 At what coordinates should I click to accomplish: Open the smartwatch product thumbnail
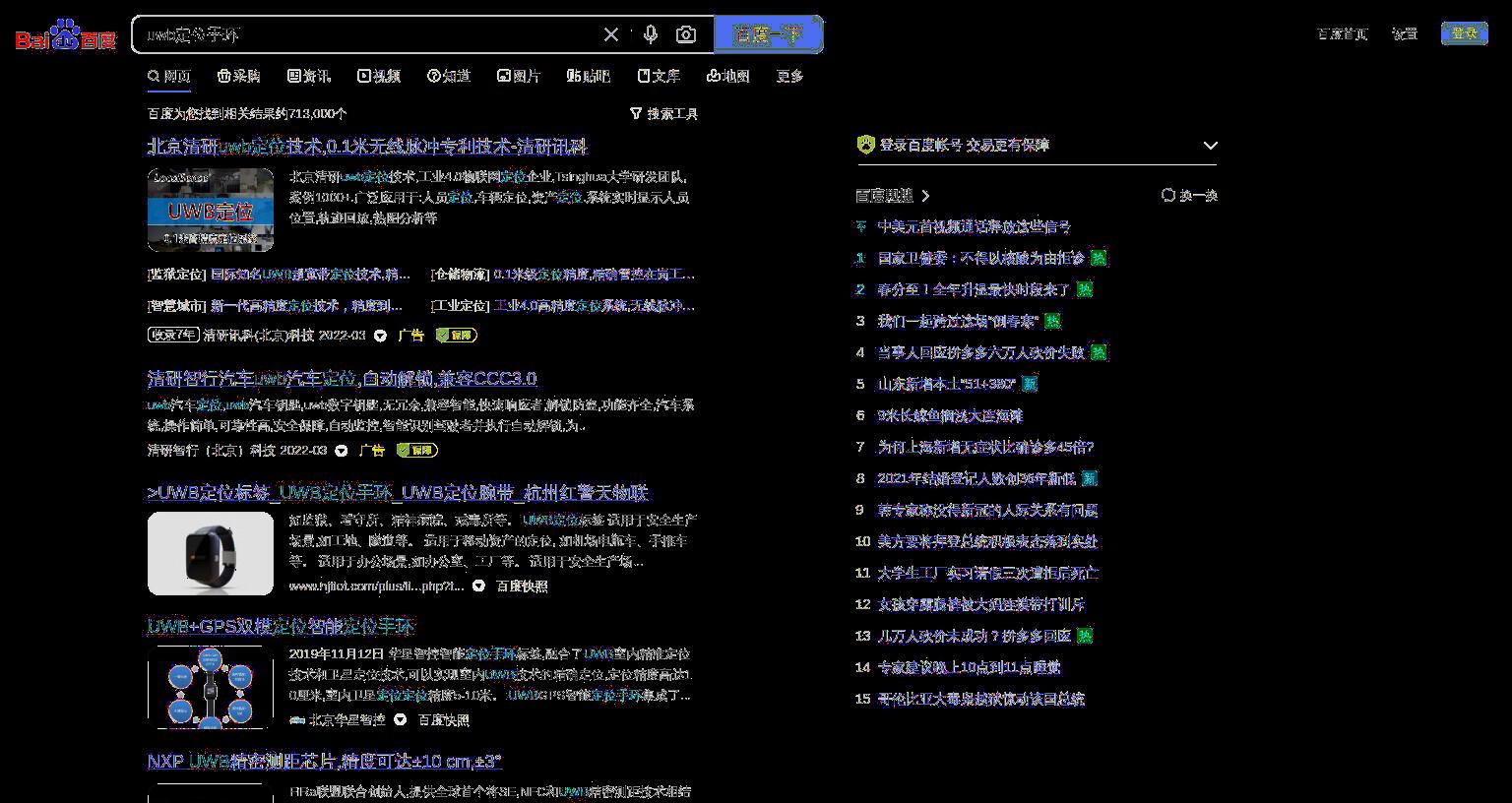tap(211, 553)
